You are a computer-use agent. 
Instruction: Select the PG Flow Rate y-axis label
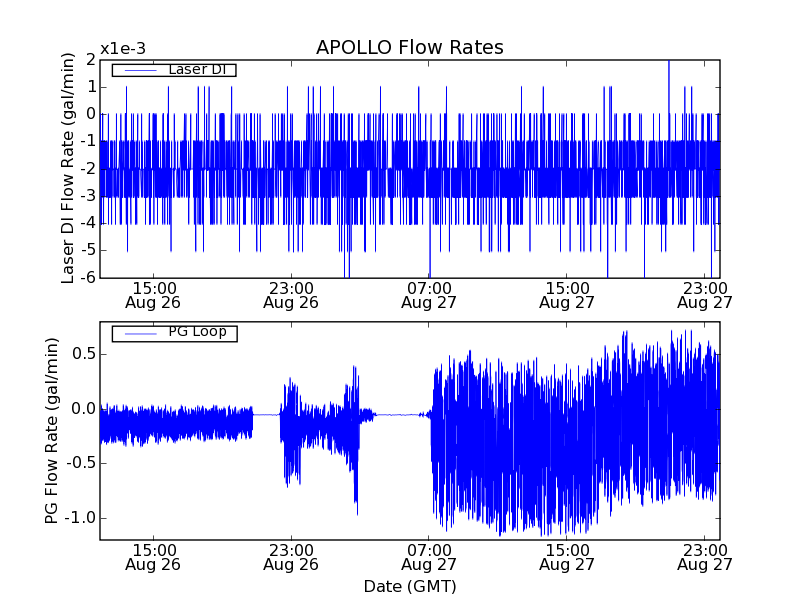click(x=52, y=430)
